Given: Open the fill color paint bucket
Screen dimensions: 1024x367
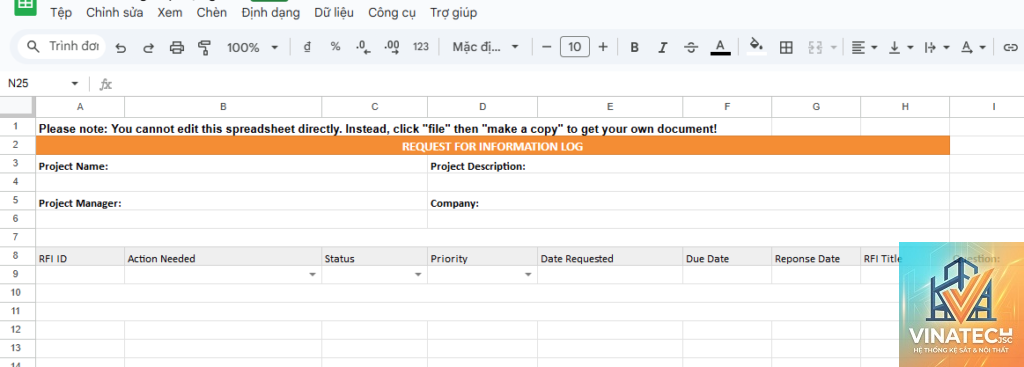Looking at the screenshot, I should 756,46.
